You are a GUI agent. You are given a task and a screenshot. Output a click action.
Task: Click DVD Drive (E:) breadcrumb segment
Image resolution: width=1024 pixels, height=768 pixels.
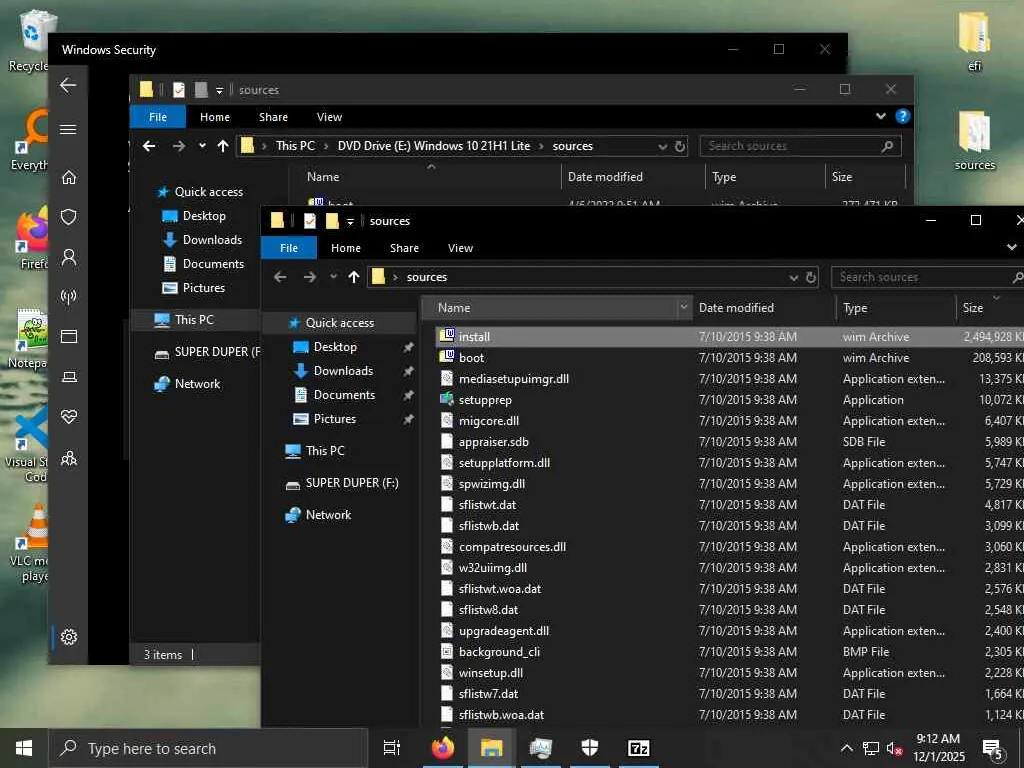coord(434,146)
